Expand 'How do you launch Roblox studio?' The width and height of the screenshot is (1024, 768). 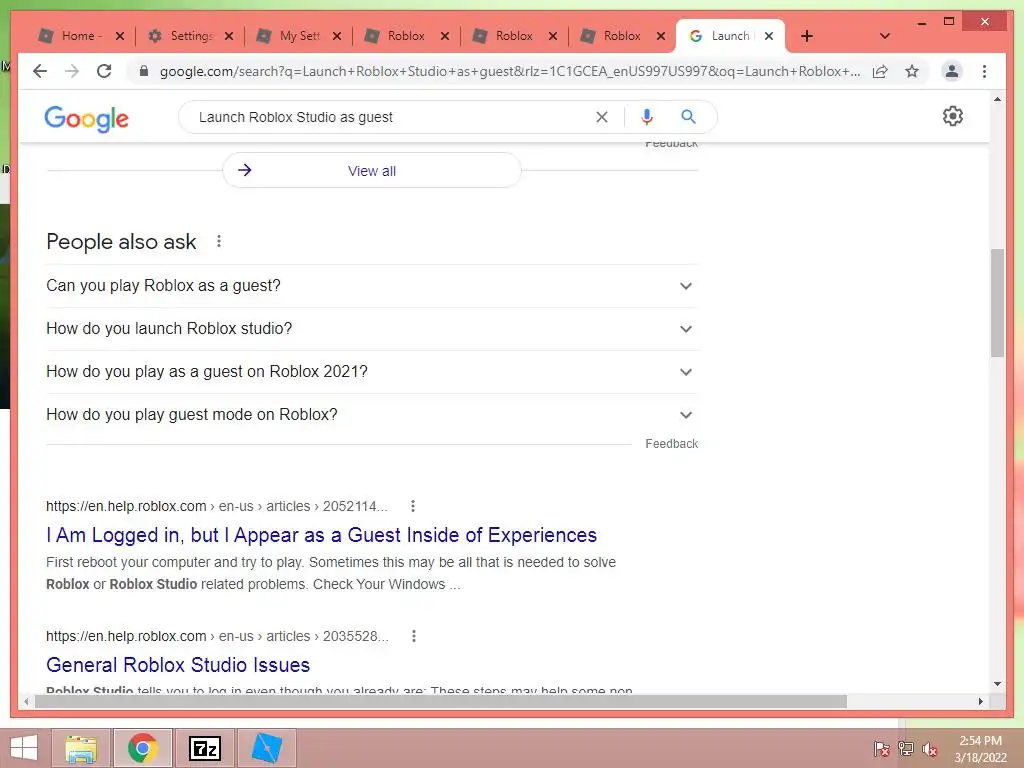(372, 328)
